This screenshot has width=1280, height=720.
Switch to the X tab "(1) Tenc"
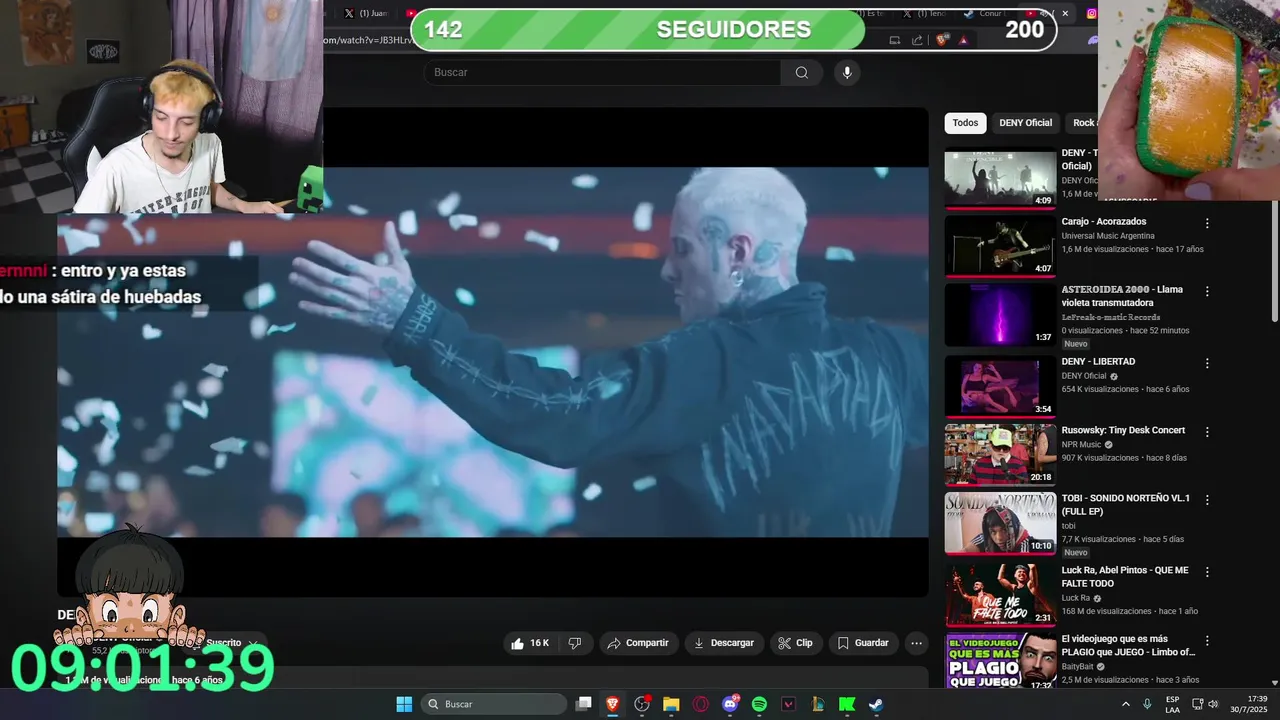pos(925,13)
